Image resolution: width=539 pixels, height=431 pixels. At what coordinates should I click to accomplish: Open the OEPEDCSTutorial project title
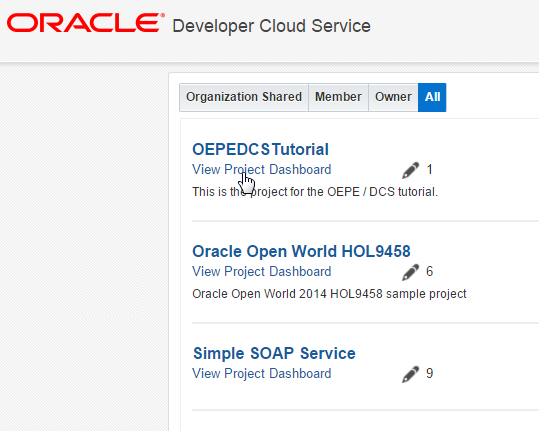(x=261, y=150)
